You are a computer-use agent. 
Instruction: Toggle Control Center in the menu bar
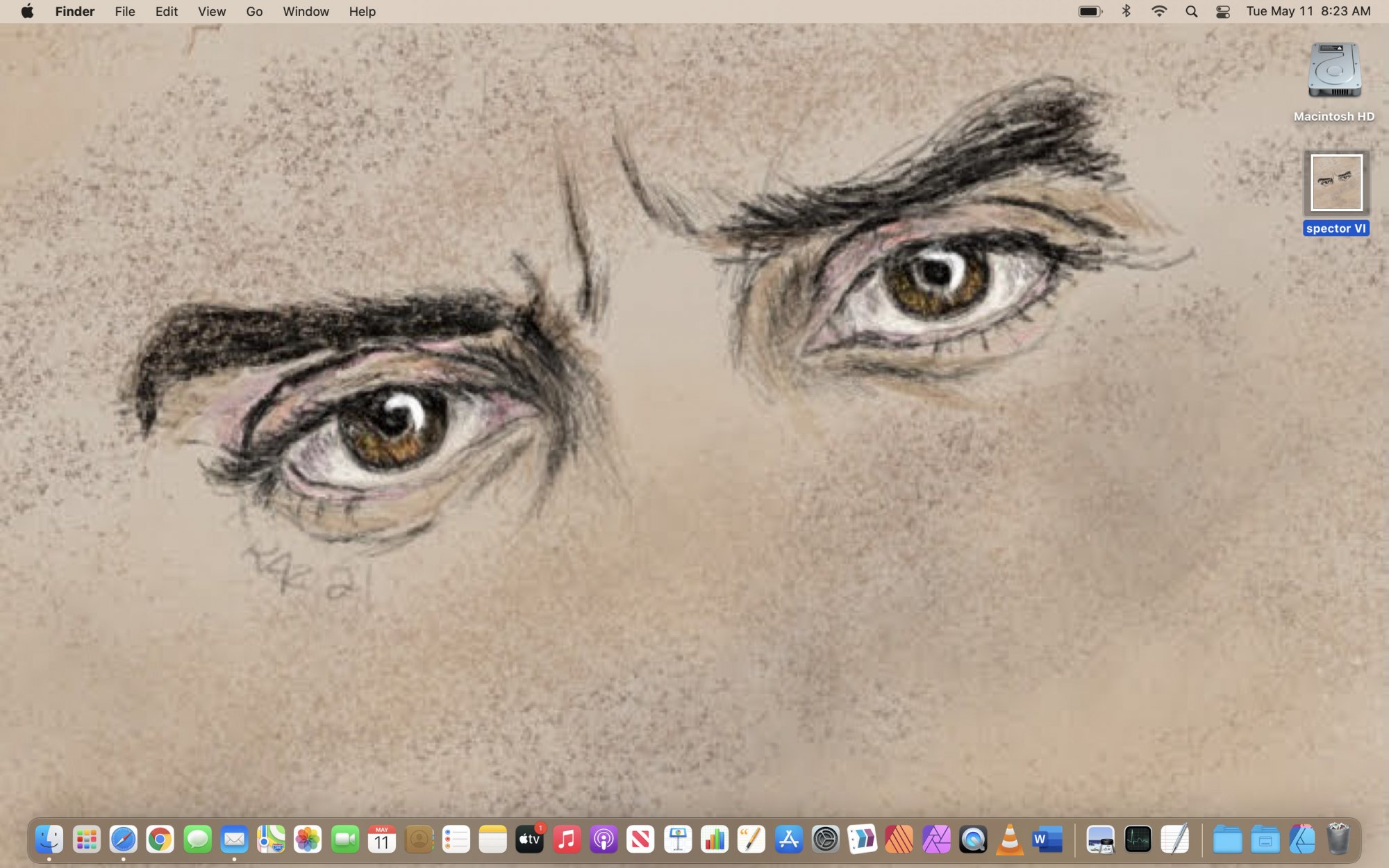point(1223,12)
